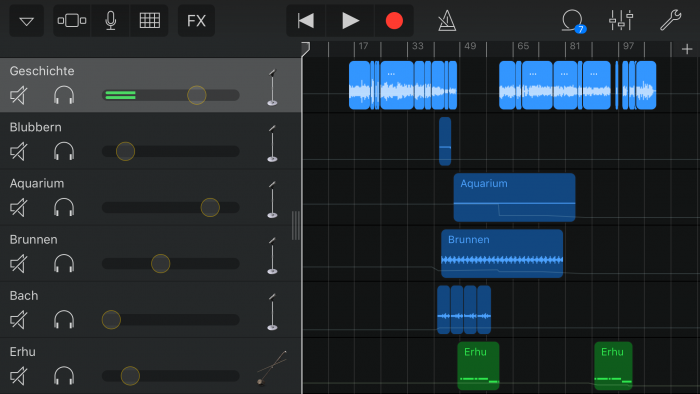700x394 pixels.
Task: Select the Geschichte microphone instrument icon
Action: 272,87
